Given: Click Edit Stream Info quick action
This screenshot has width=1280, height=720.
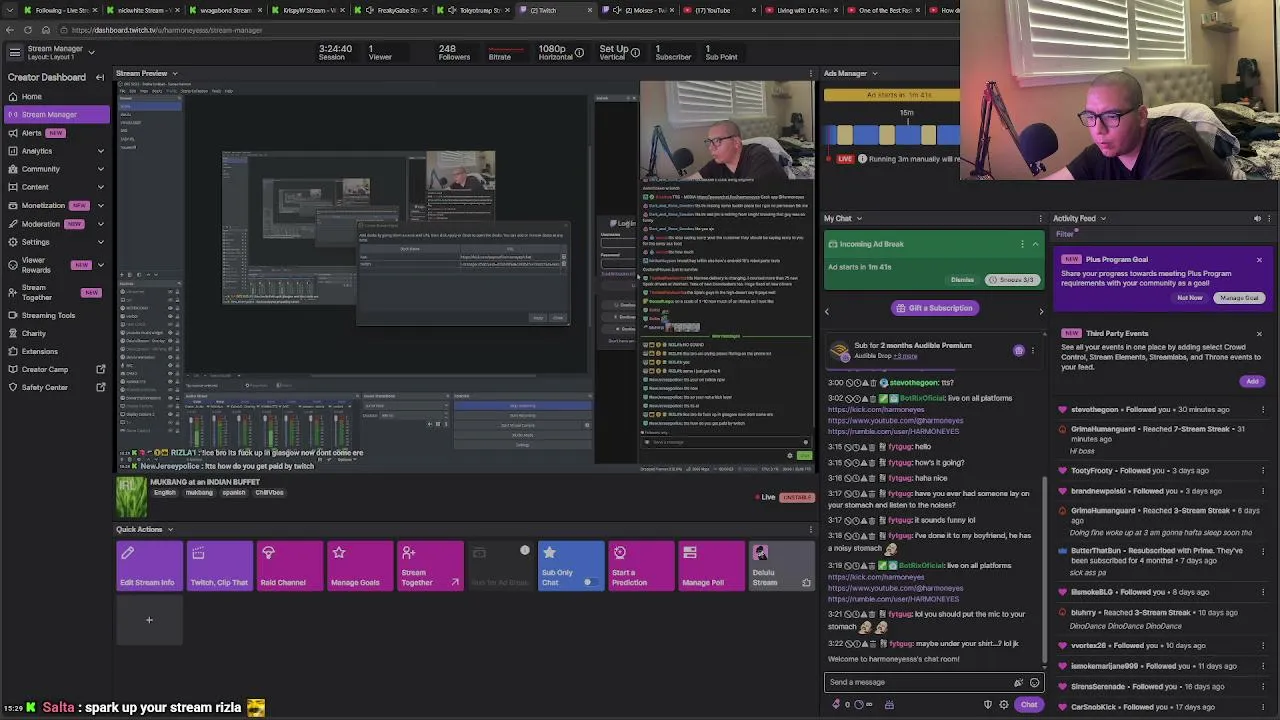Looking at the screenshot, I should click(x=149, y=566).
